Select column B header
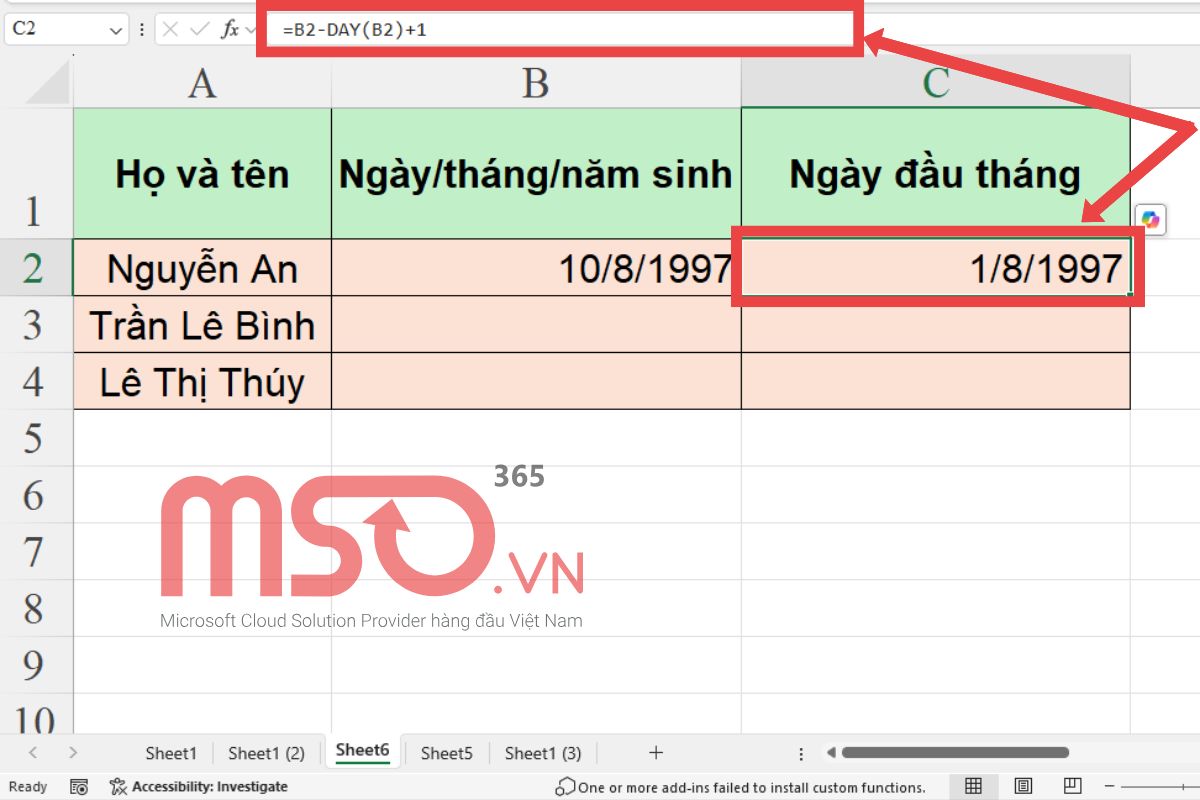 536,82
